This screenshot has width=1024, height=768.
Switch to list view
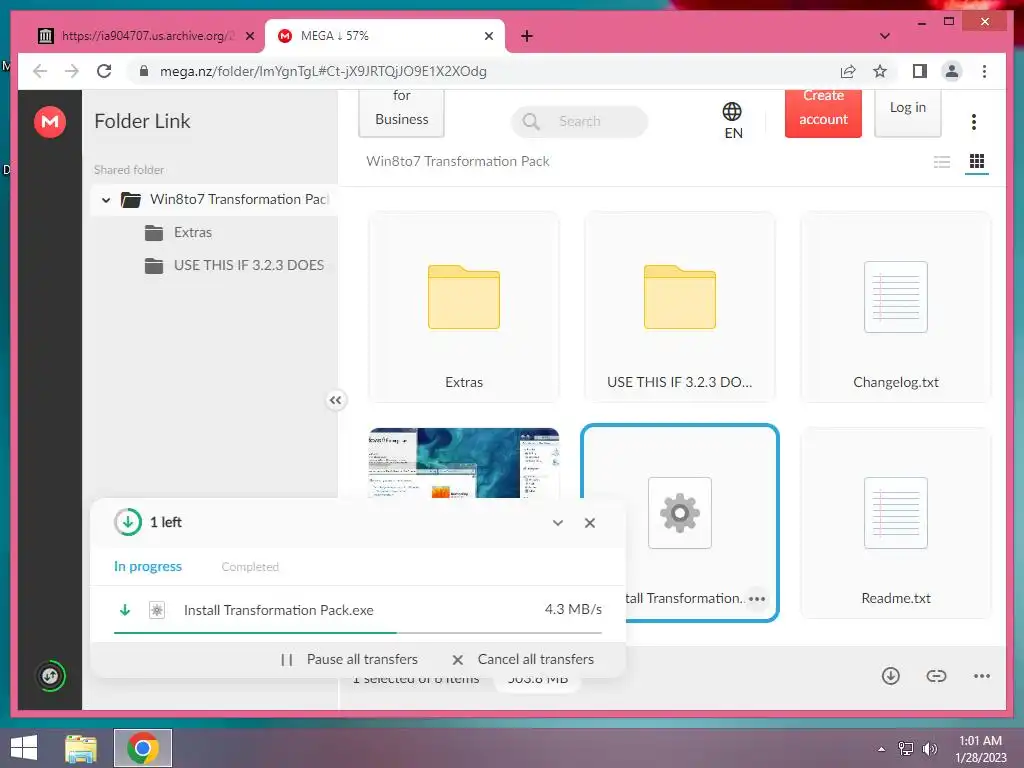pyautogui.click(x=942, y=161)
